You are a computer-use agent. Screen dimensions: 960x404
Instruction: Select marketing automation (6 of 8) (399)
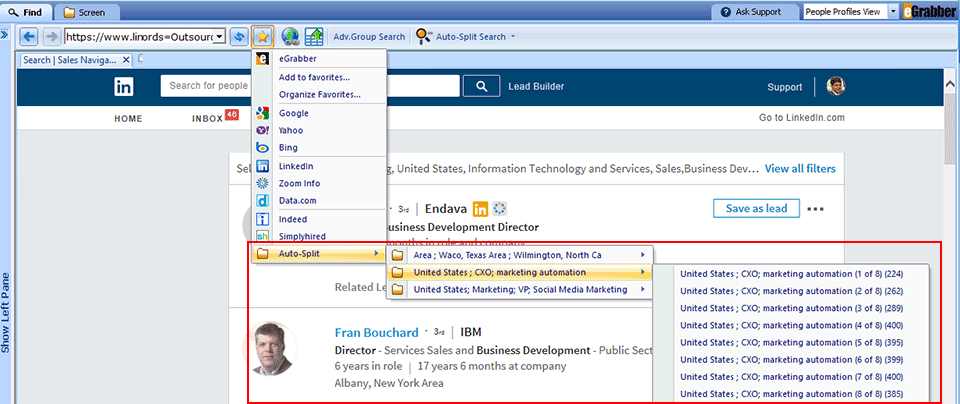792,360
